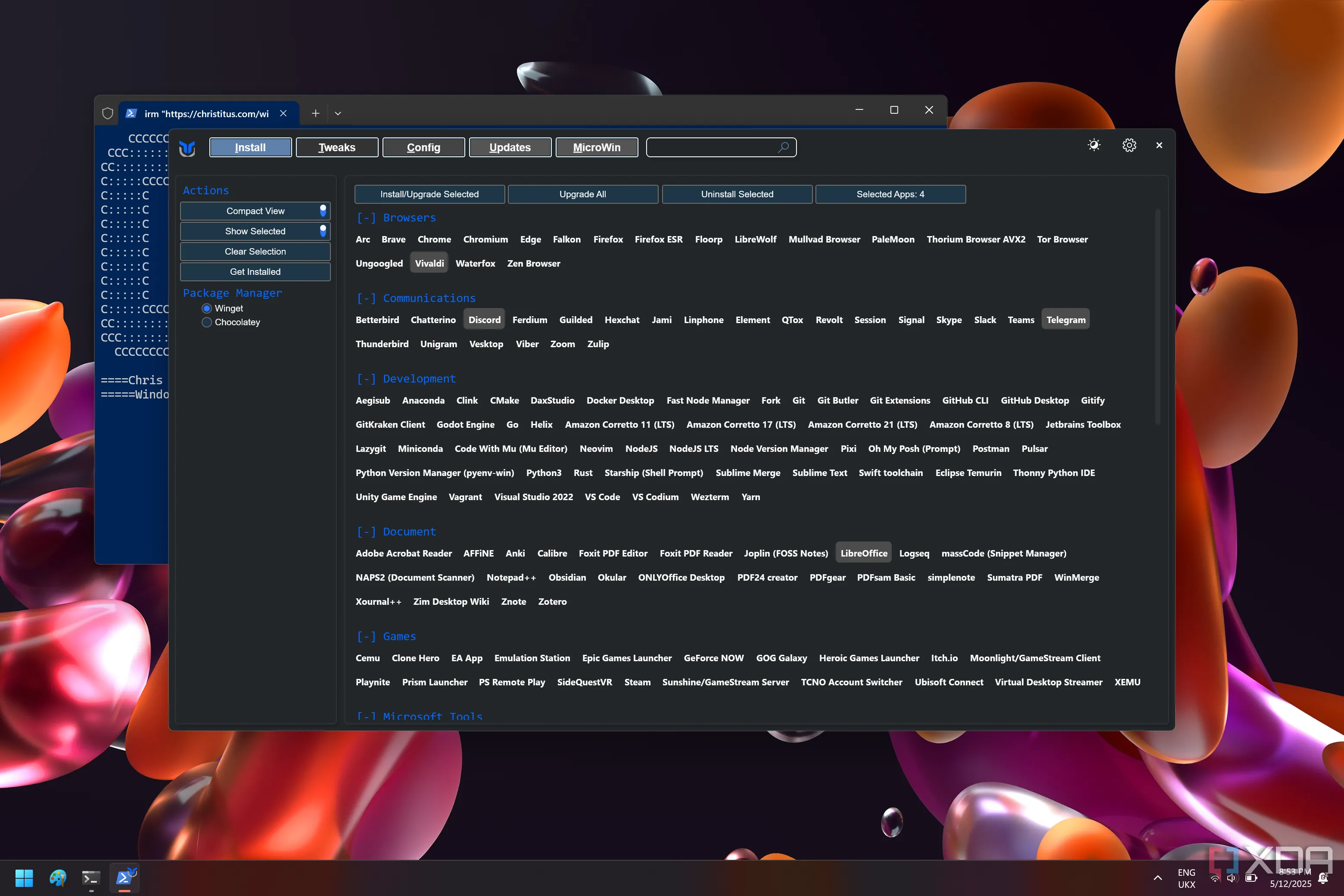Select the Brave browser entry
Image resolution: width=1344 pixels, height=896 pixels.
[393, 240]
